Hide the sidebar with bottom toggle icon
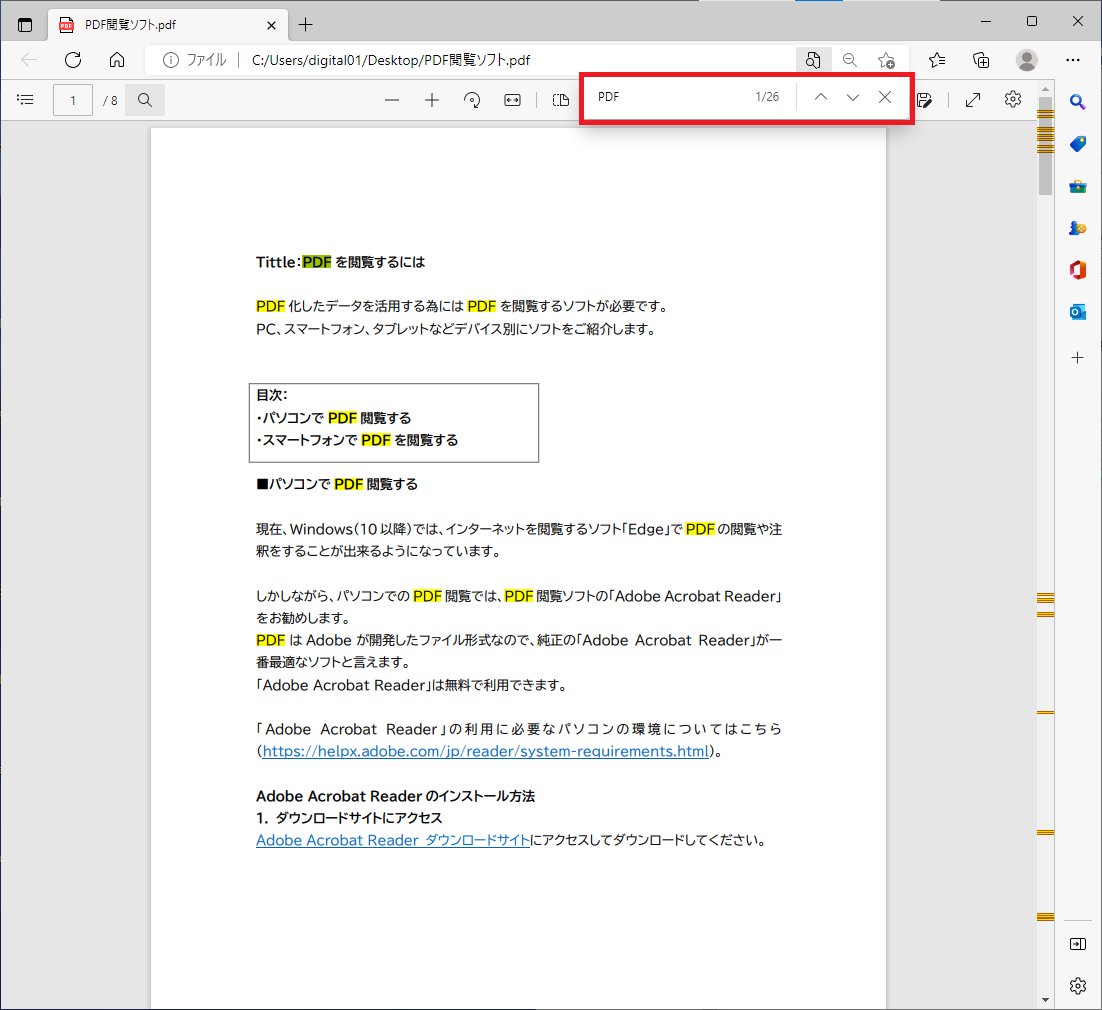The image size is (1102, 1010). click(x=1077, y=944)
